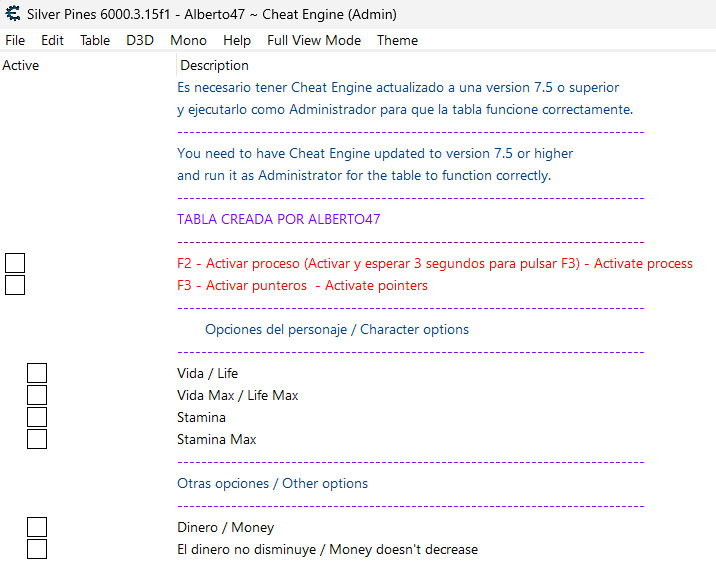Click 'y ejecutarlo como Administrador' line
This screenshot has height=576, width=716.
click(405, 110)
